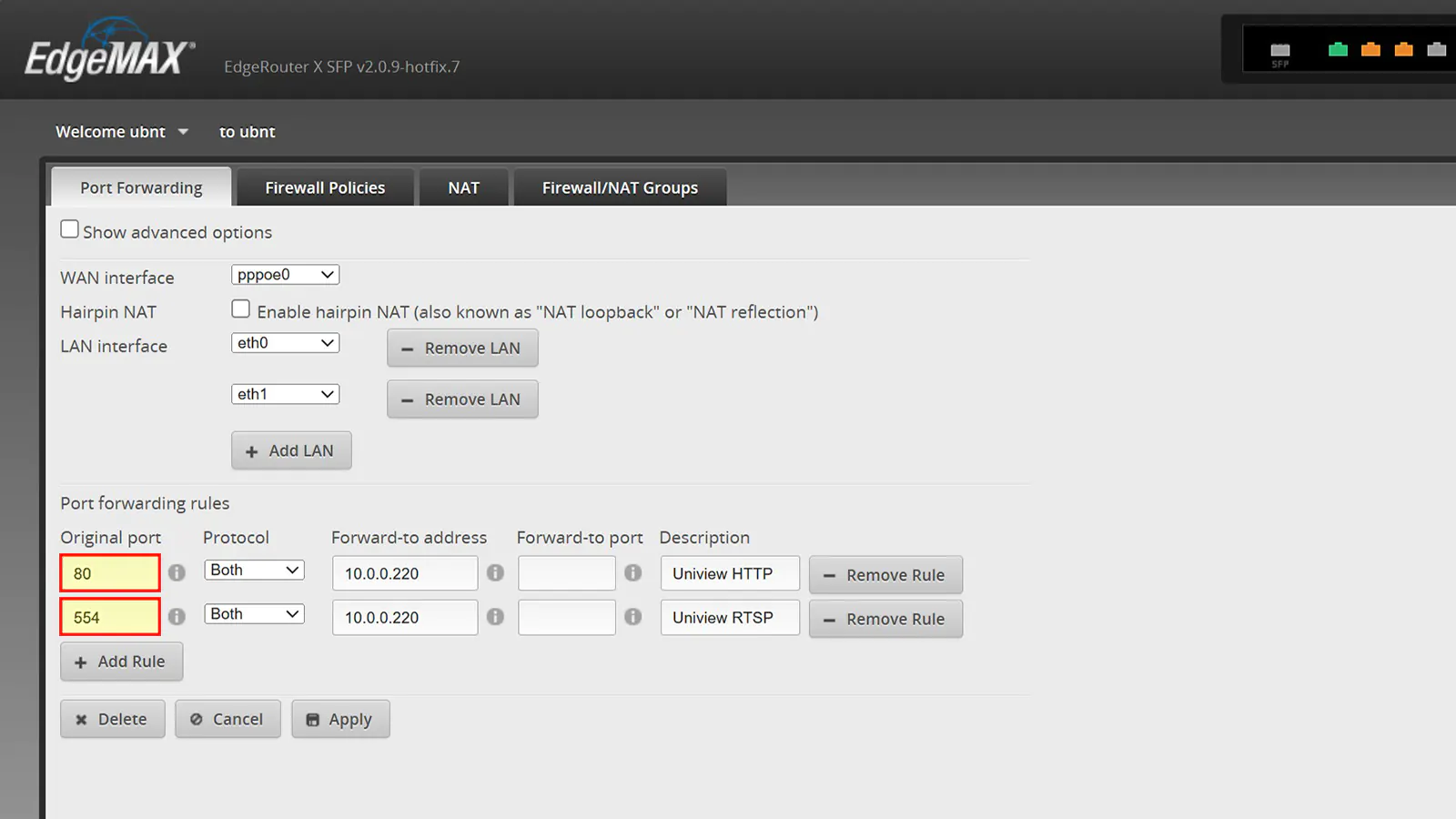The image size is (1456, 819).
Task: Enable hairpin NAT checkbox
Action: (x=240, y=309)
